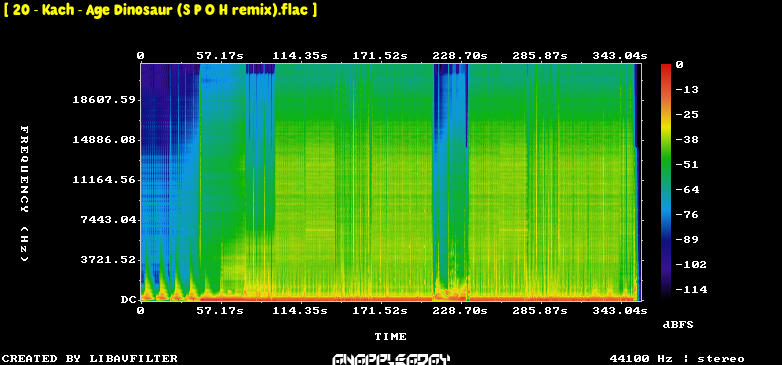
Task: Click the logo at the bottom center
Action: [391, 359]
